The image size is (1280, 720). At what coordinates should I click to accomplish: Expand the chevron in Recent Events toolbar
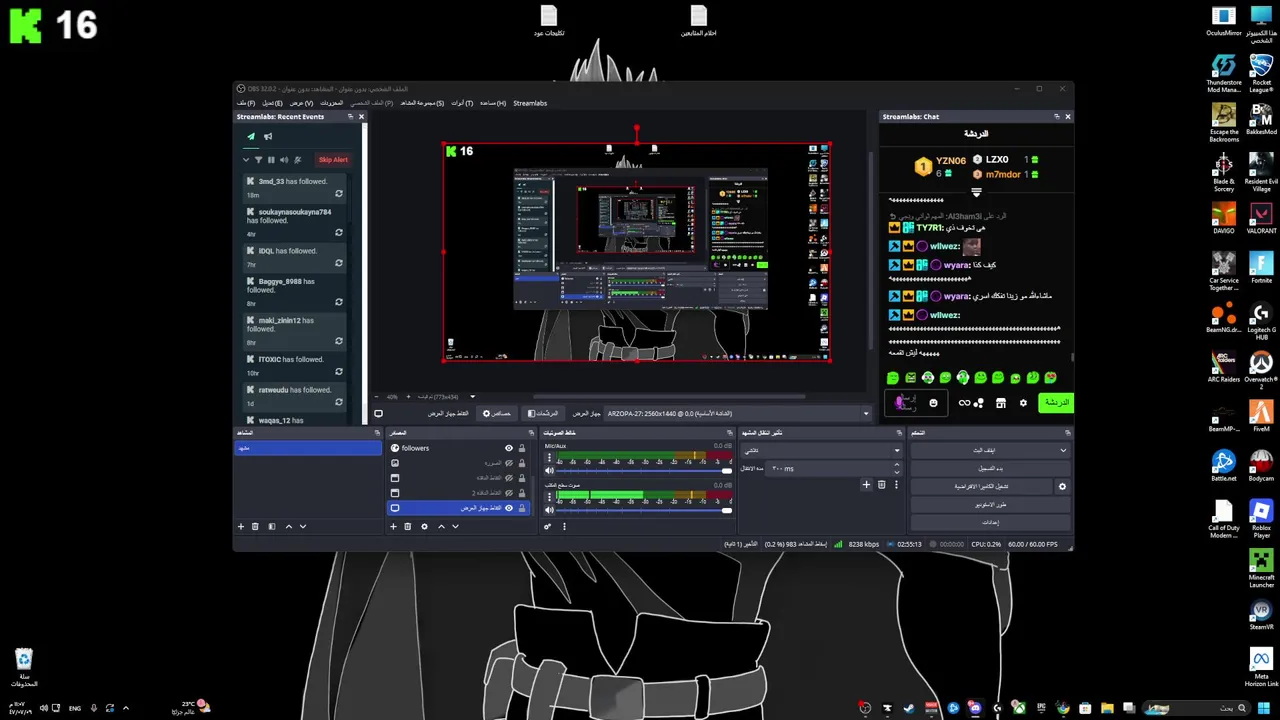[x=246, y=160]
